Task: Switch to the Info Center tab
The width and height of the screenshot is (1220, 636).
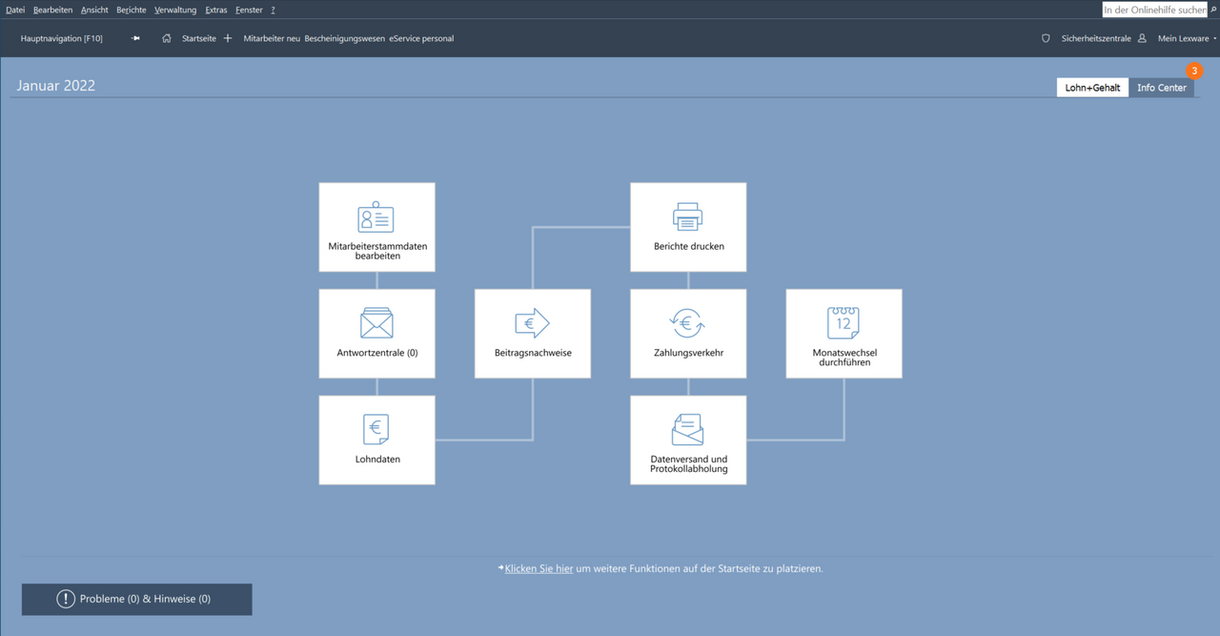Action: [x=1162, y=87]
